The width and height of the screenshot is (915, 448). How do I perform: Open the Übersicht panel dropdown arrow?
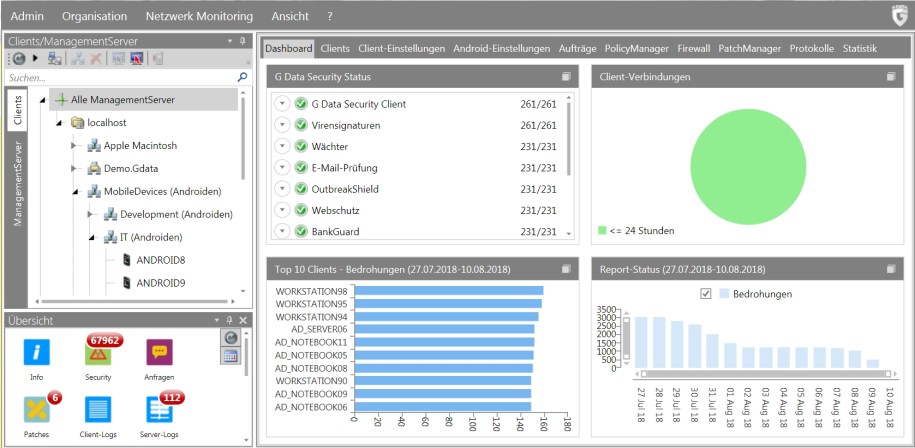pos(216,320)
